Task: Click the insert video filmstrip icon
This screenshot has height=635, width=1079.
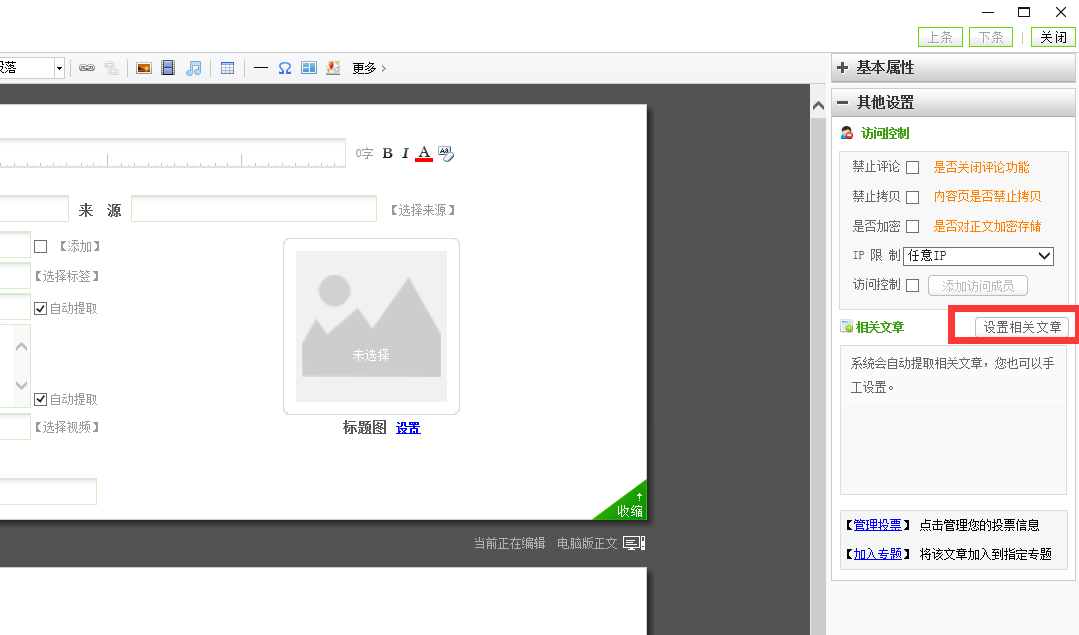Action: coord(168,68)
